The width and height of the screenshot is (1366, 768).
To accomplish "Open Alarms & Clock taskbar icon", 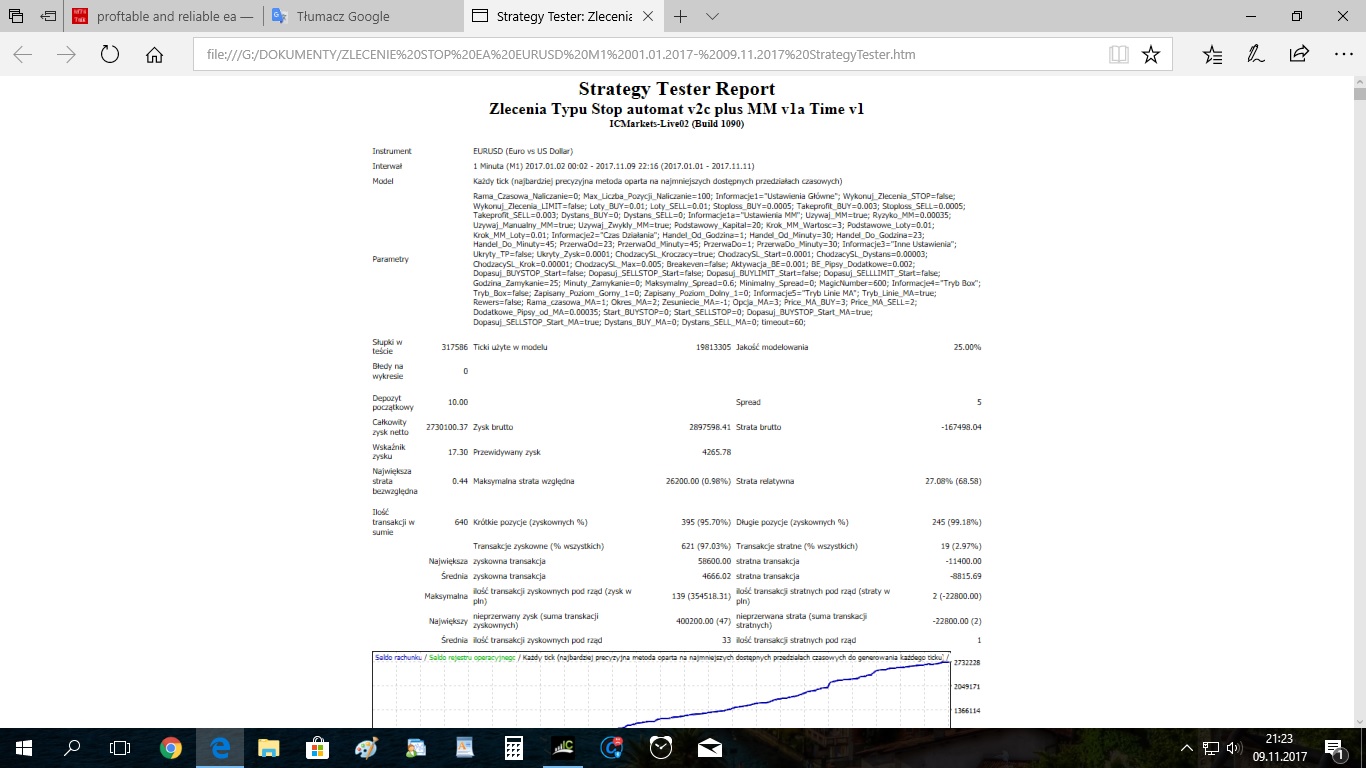I will (x=661, y=747).
